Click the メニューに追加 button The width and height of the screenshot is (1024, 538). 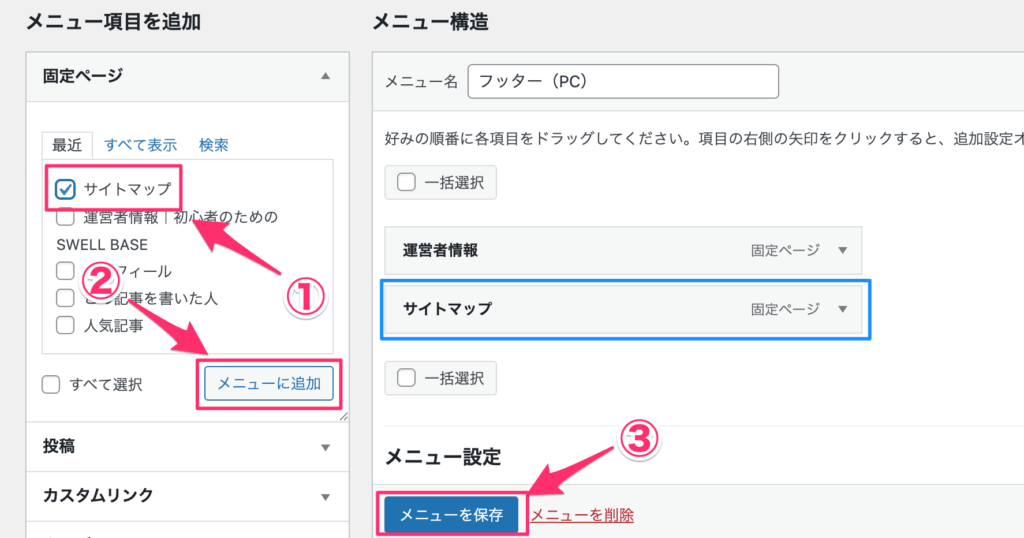[x=269, y=384]
